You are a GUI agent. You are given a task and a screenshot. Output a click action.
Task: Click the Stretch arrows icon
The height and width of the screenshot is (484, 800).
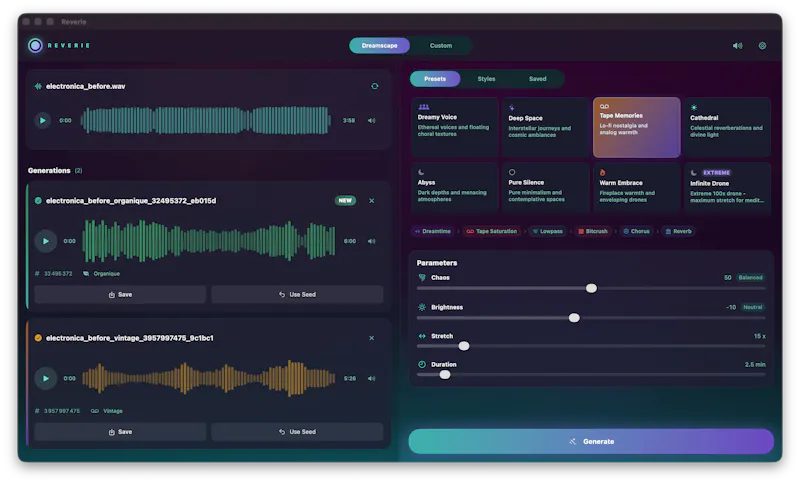[x=422, y=336]
